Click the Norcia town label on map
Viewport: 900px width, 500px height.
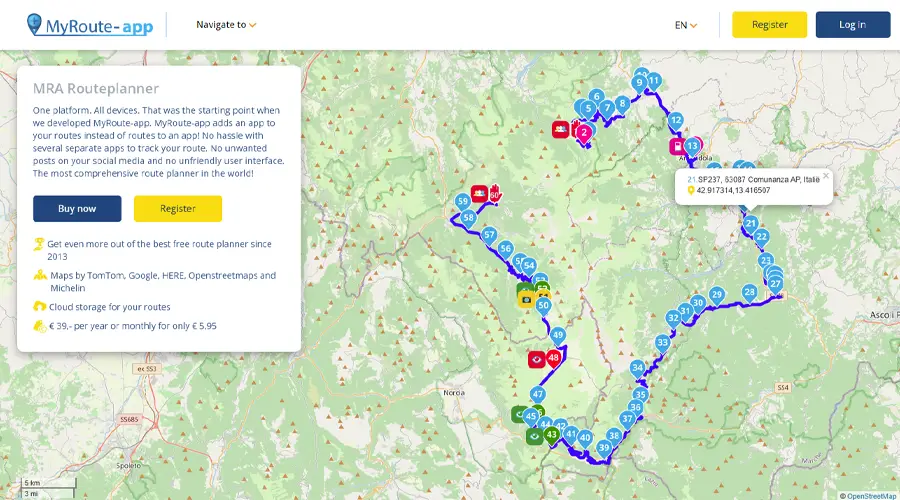click(x=454, y=393)
